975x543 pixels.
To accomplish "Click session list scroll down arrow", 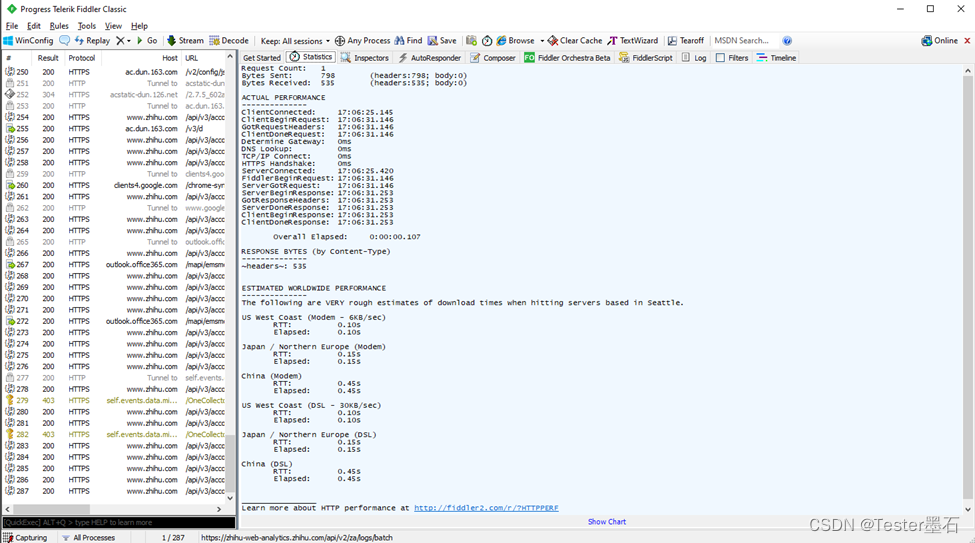I will pos(230,498).
